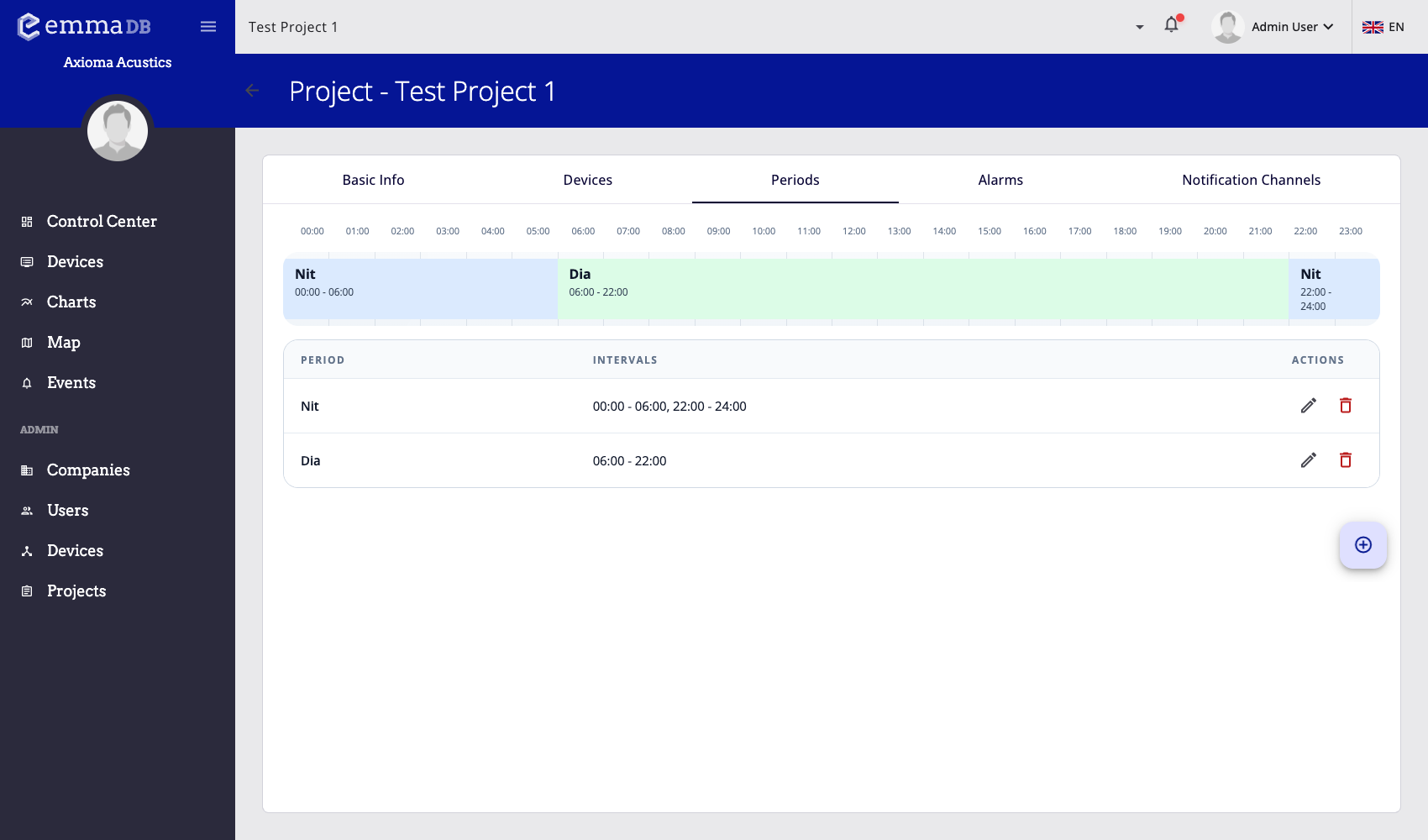Delete the Nit period using trash icon
The width and height of the screenshot is (1428, 840).
(x=1345, y=406)
